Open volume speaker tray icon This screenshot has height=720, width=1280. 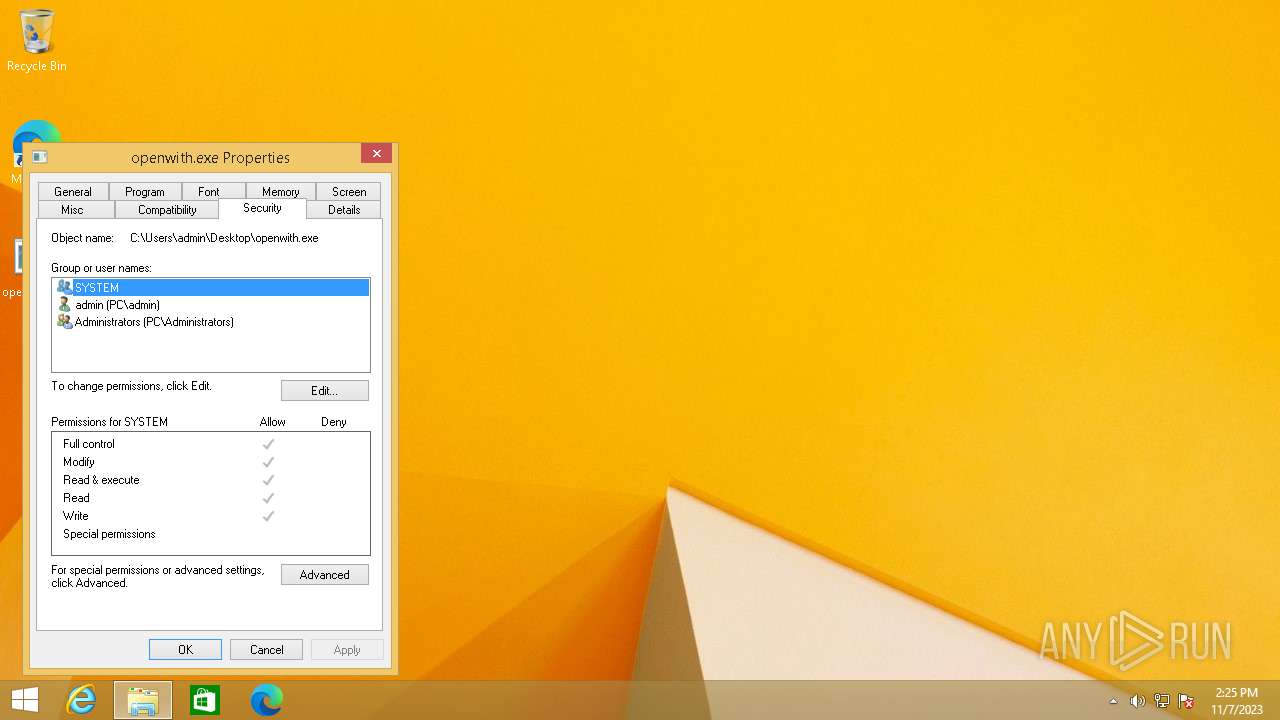click(1137, 701)
